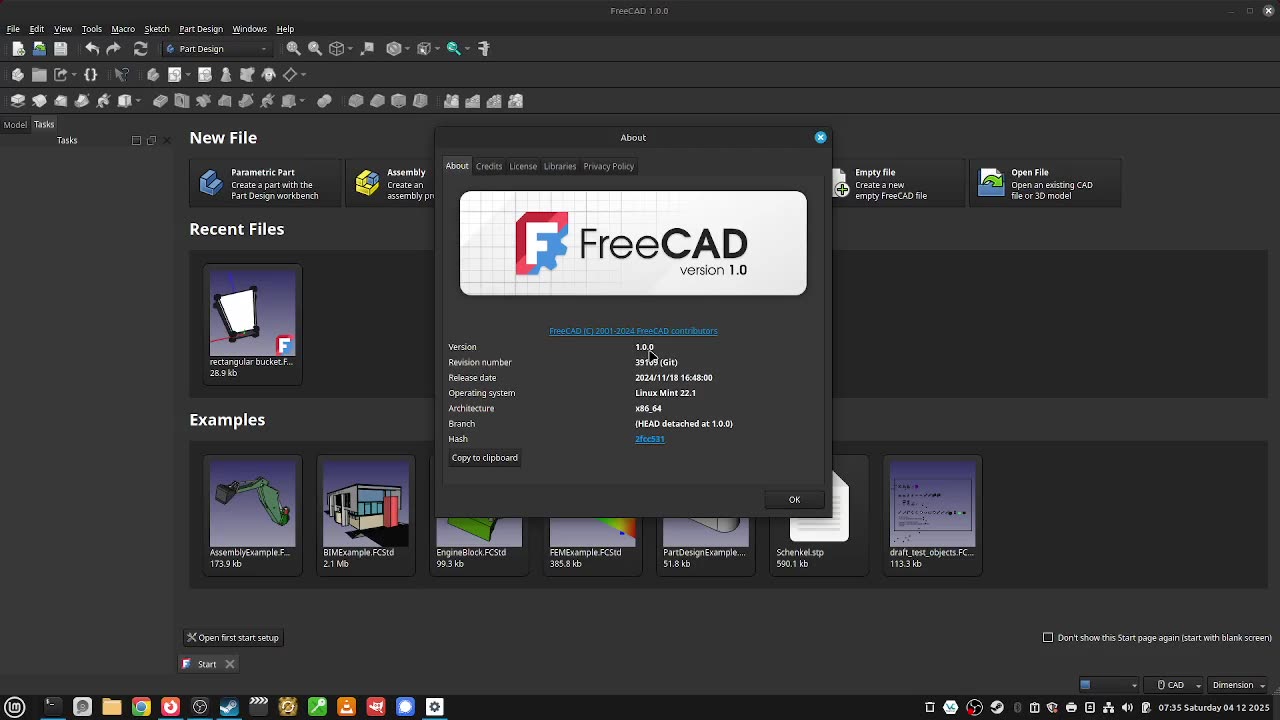Expand the link export icon dropdown arrow
This screenshot has height=720, width=1280.
74,75
